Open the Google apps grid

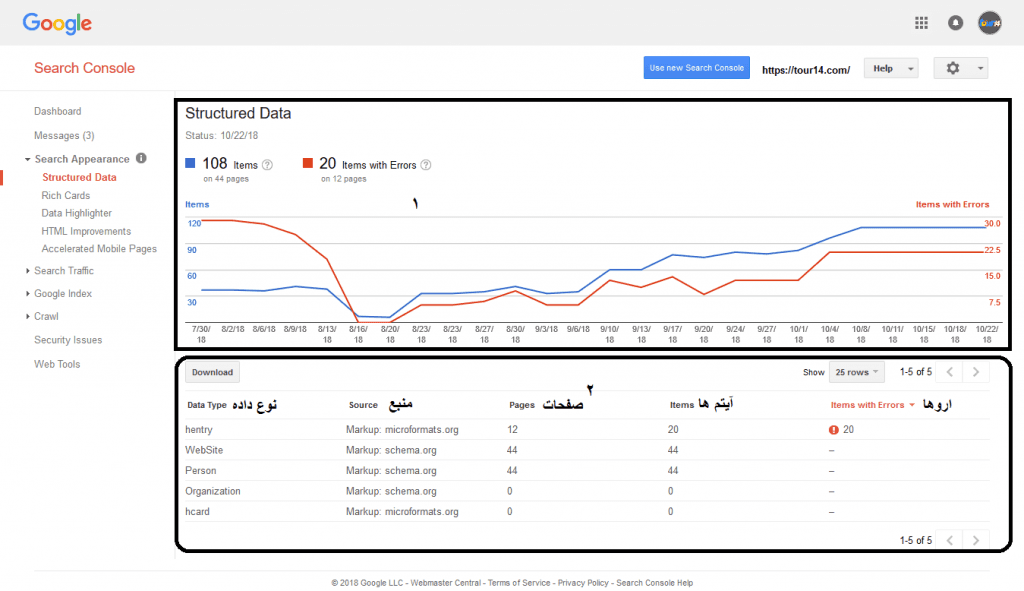tap(921, 23)
